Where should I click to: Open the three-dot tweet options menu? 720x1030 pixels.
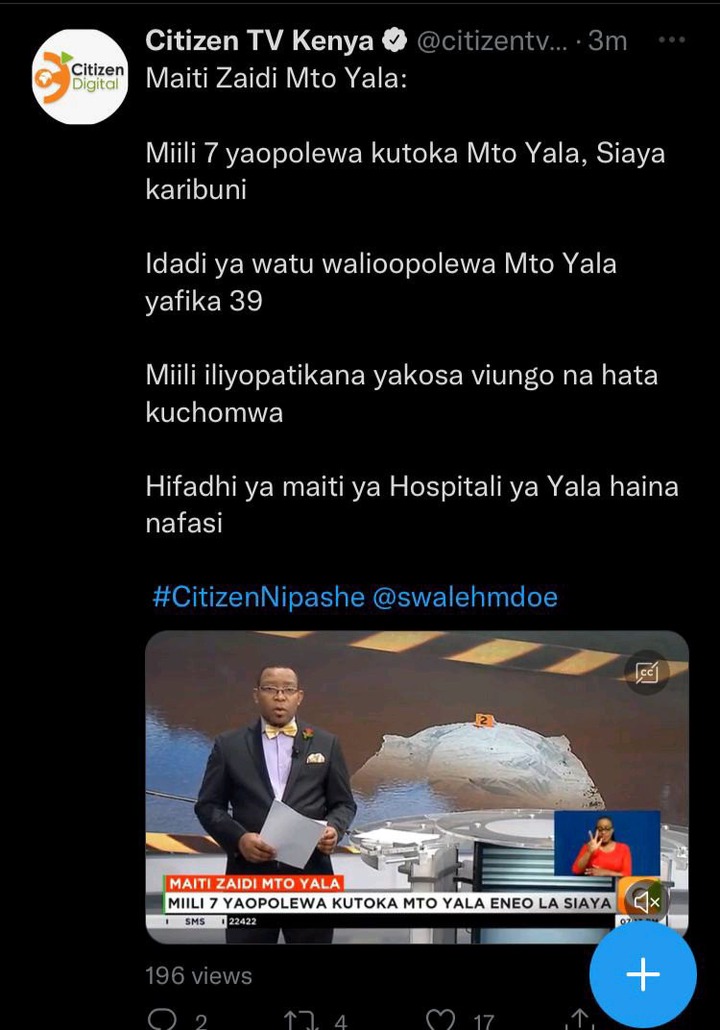(x=671, y=40)
